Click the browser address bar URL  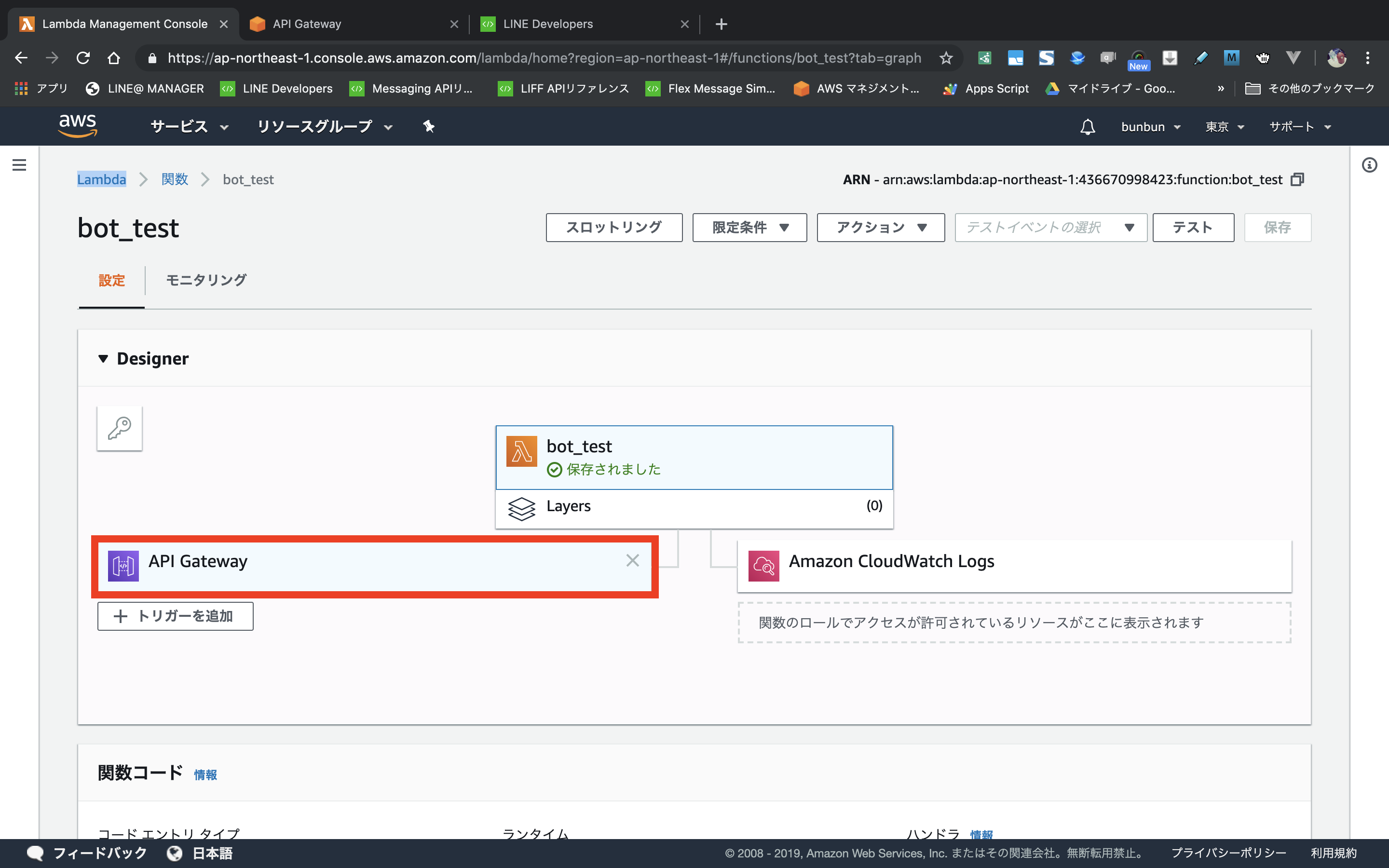pos(544,58)
